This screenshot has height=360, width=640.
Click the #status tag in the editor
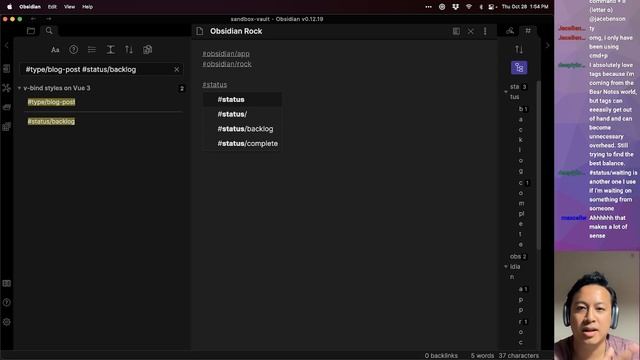(215, 84)
